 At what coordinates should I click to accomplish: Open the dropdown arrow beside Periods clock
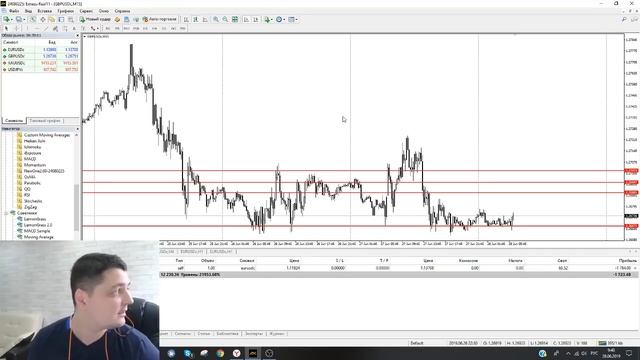tap(284, 20)
